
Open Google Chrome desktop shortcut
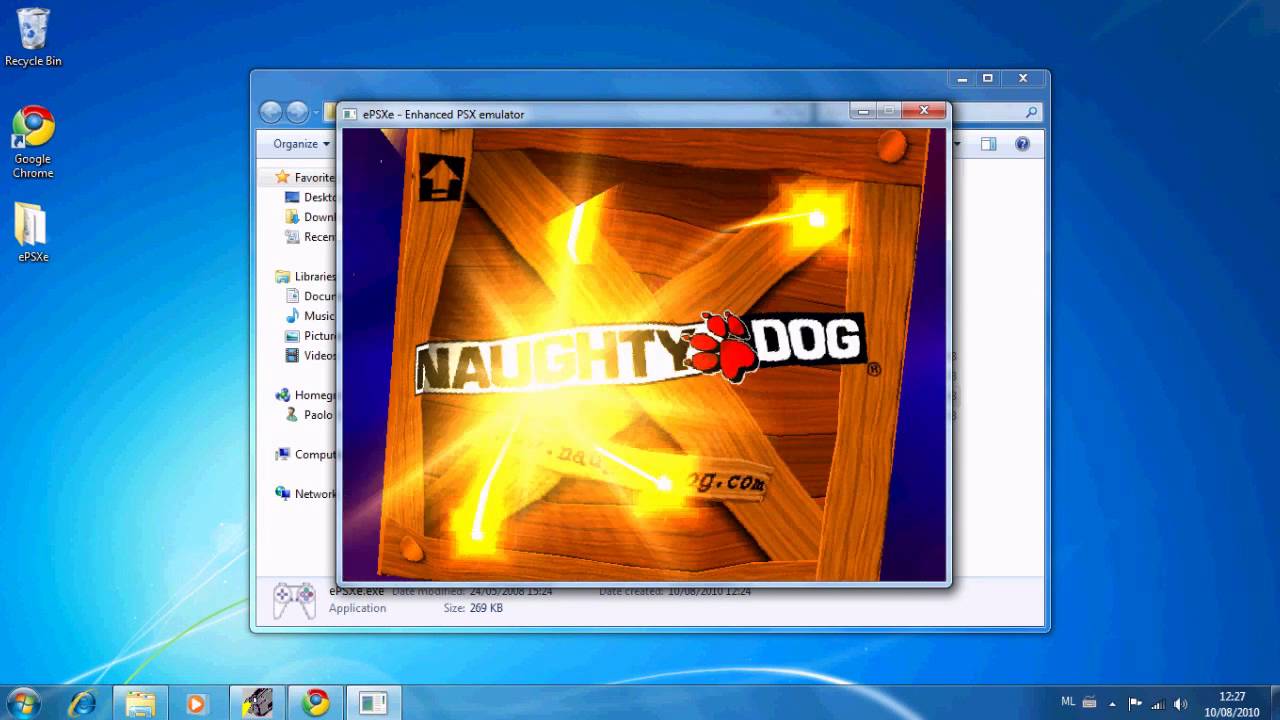33,142
